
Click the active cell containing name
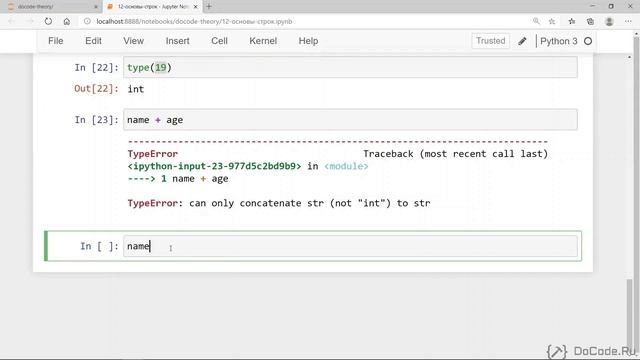(350, 246)
